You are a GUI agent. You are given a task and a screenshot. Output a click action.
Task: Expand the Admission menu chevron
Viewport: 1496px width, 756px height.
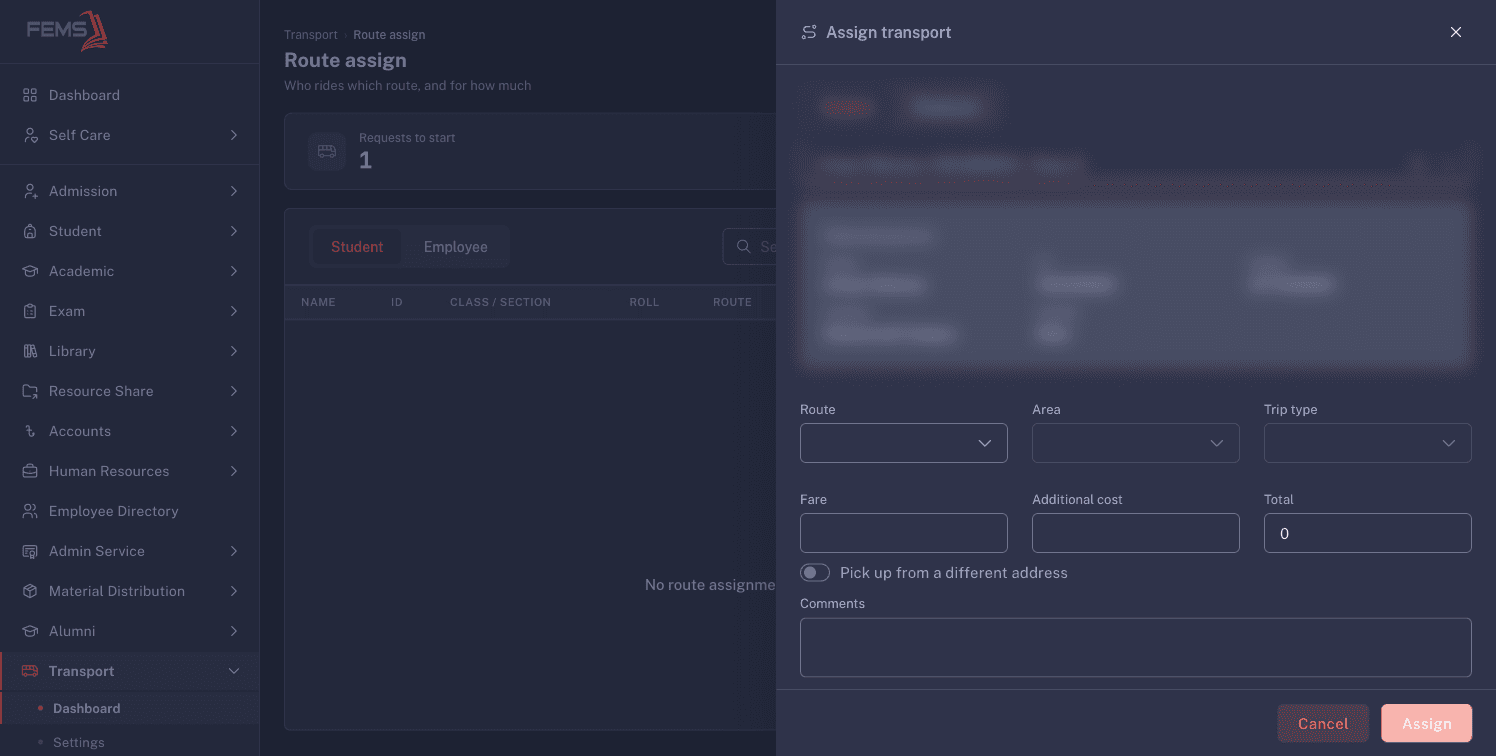coord(234,191)
